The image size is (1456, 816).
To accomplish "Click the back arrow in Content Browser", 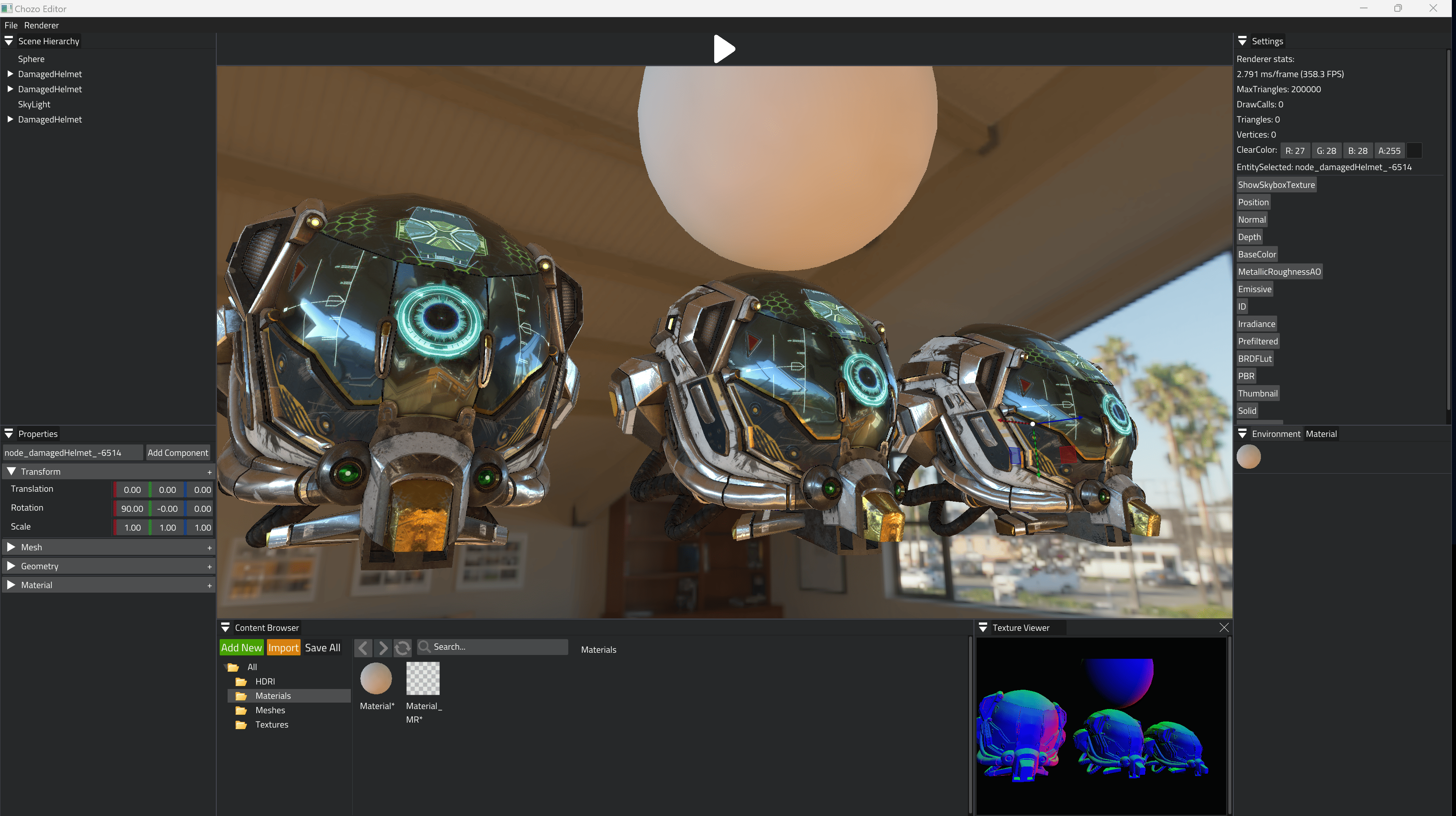I will [363, 647].
